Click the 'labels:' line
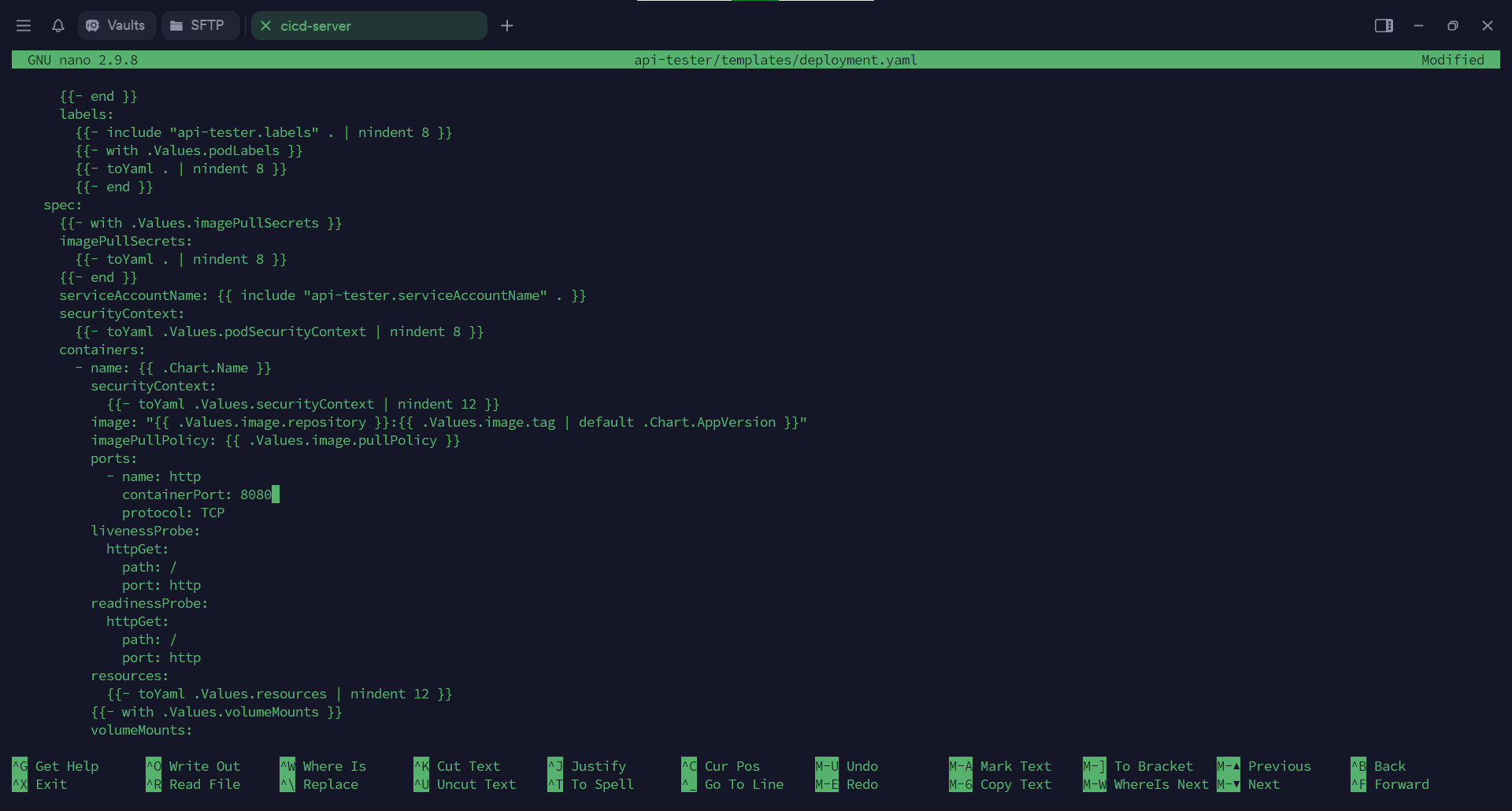The width and height of the screenshot is (1512, 811). [87, 114]
